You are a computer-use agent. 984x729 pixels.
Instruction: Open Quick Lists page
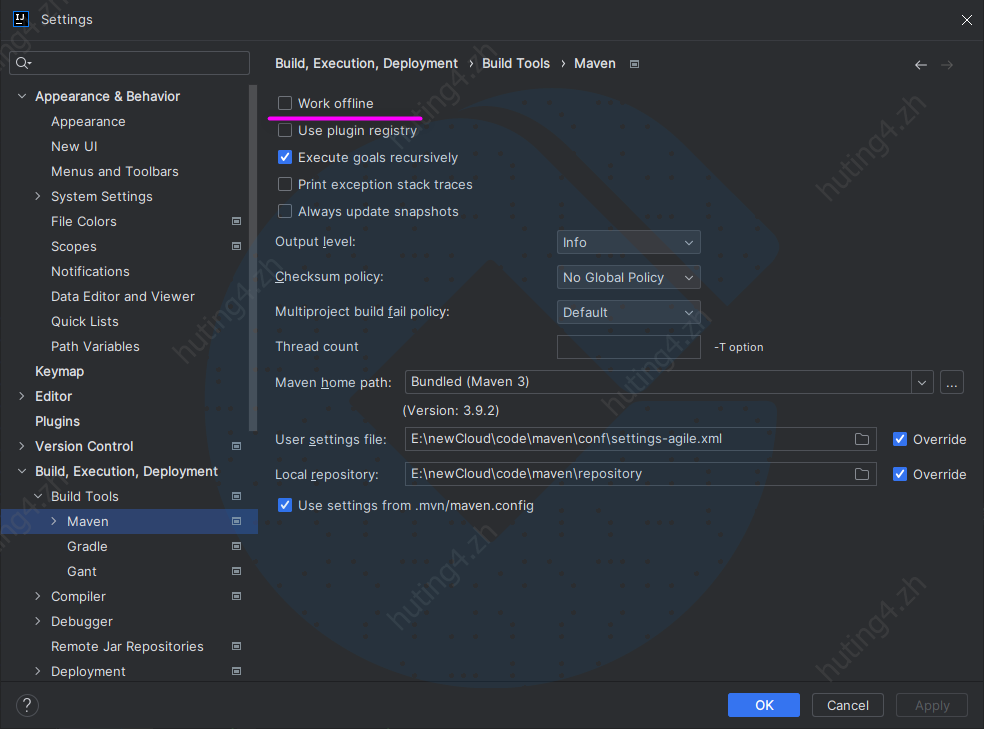pos(85,321)
